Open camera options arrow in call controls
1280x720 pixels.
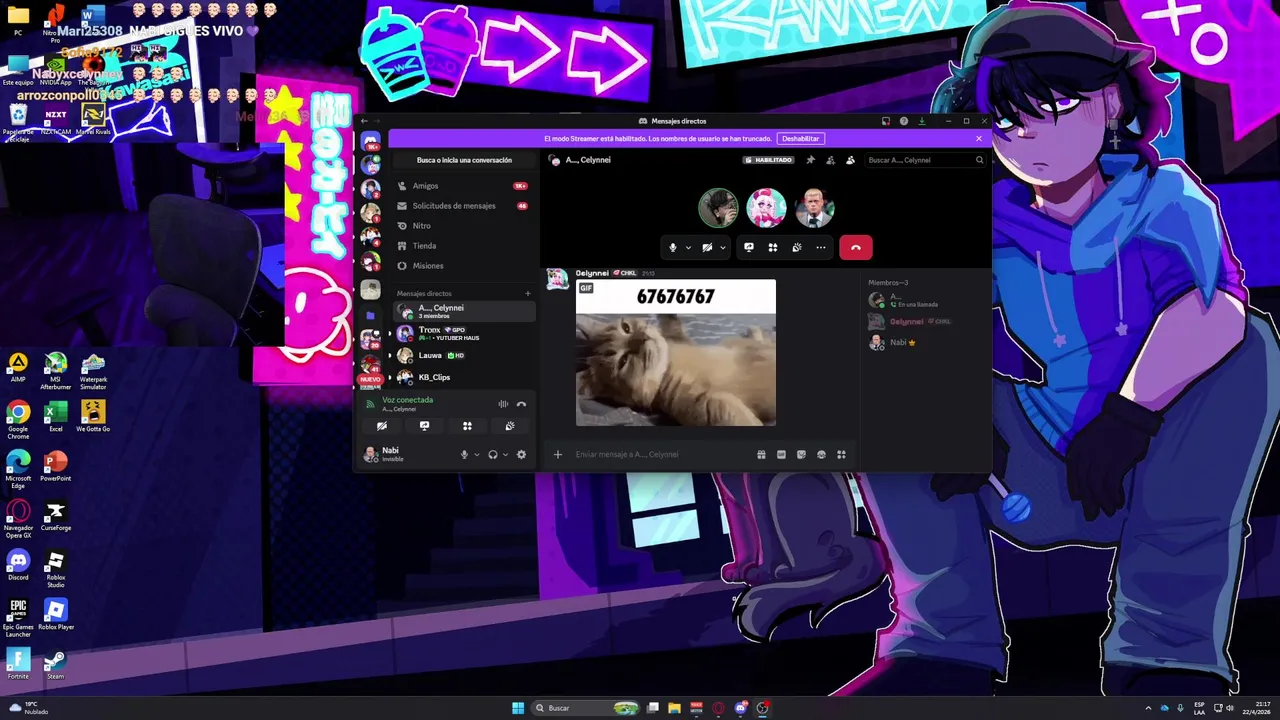tap(722, 247)
